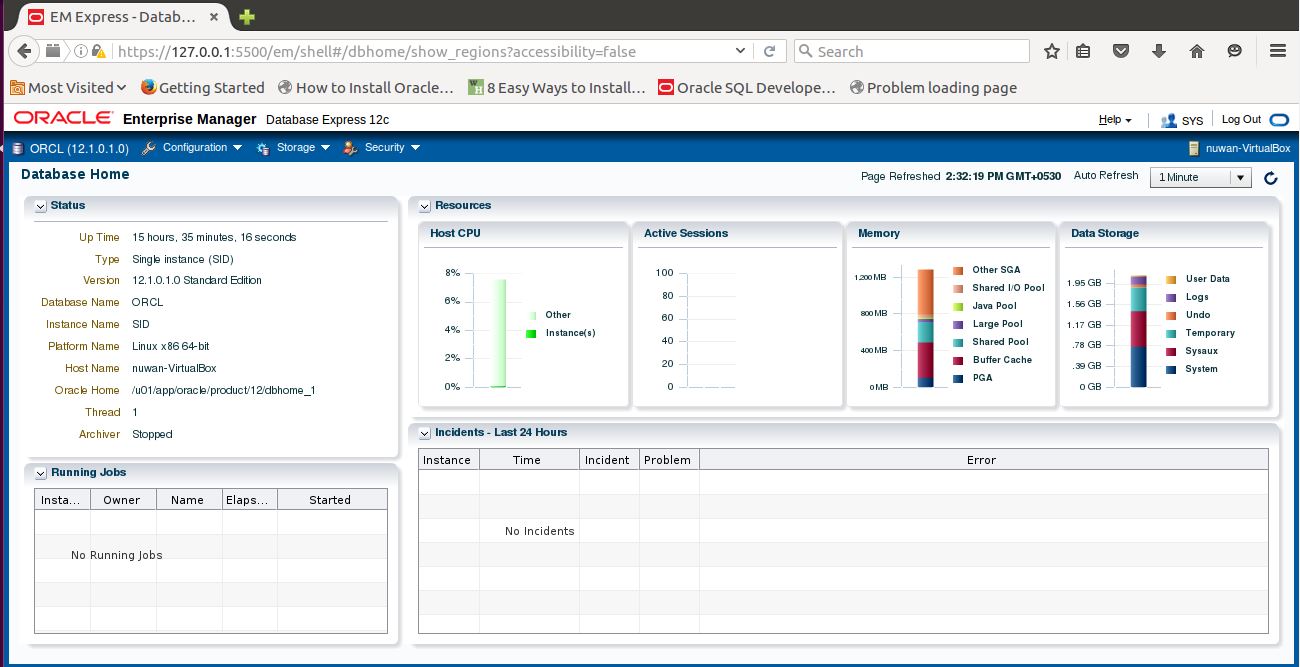The image size is (1300, 667).
Task: Open 8 Easy Ways to Install bookmark
Action: (x=557, y=88)
